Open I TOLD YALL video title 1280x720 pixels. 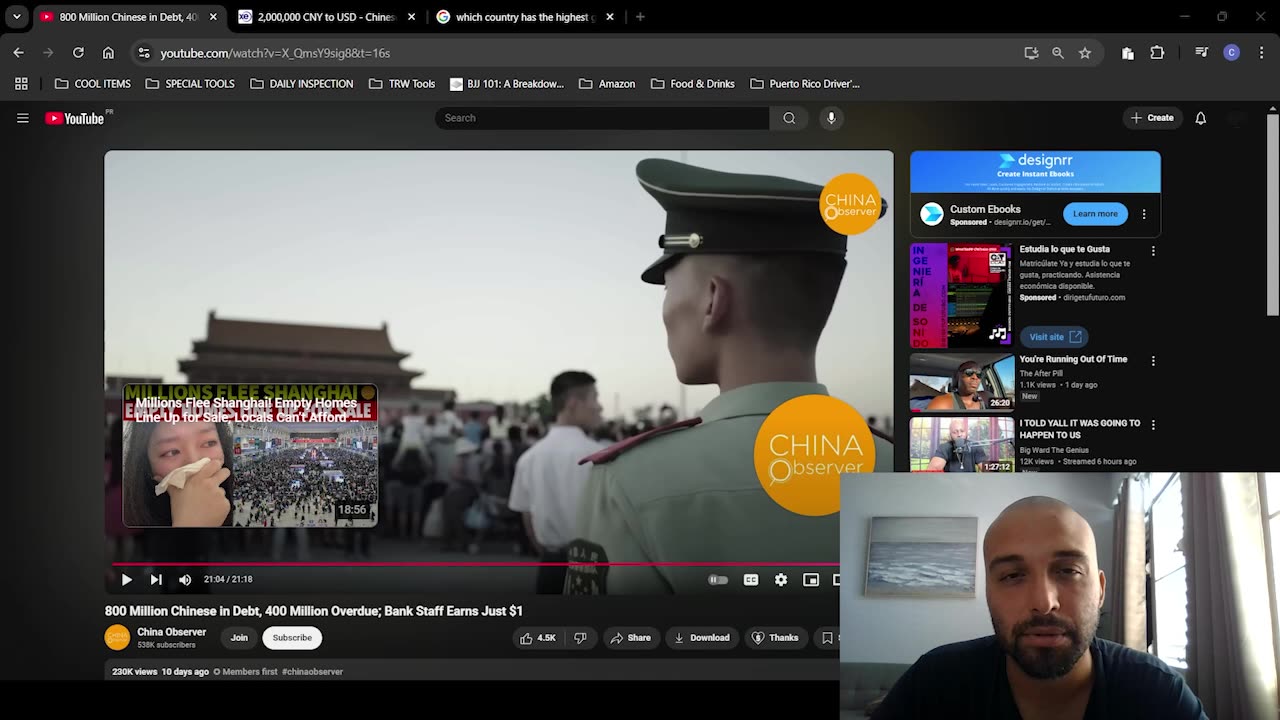1080,429
